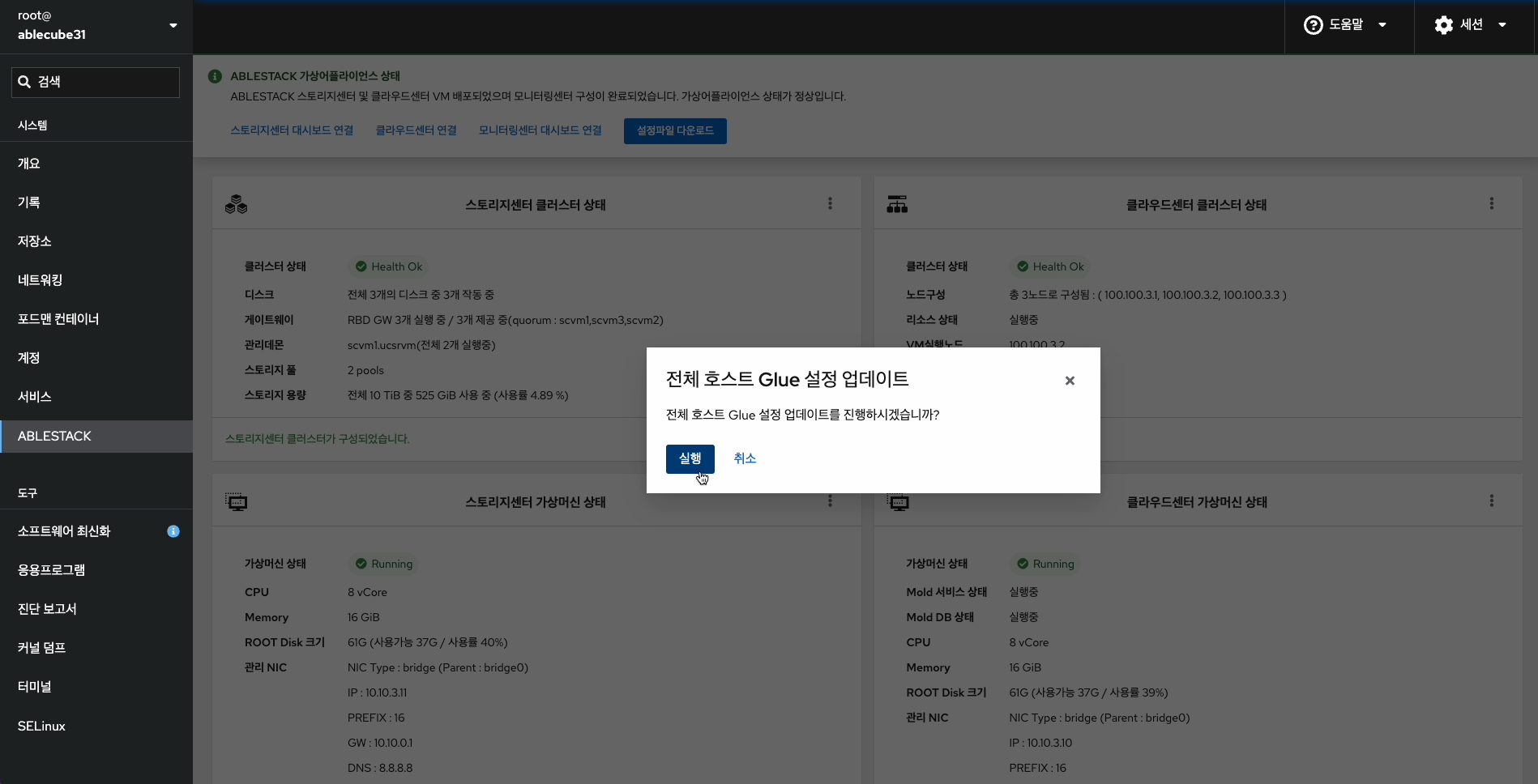Click the storage cluster icon on 스토리지센터 card
This screenshot has width=1538, height=784.
point(236,204)
